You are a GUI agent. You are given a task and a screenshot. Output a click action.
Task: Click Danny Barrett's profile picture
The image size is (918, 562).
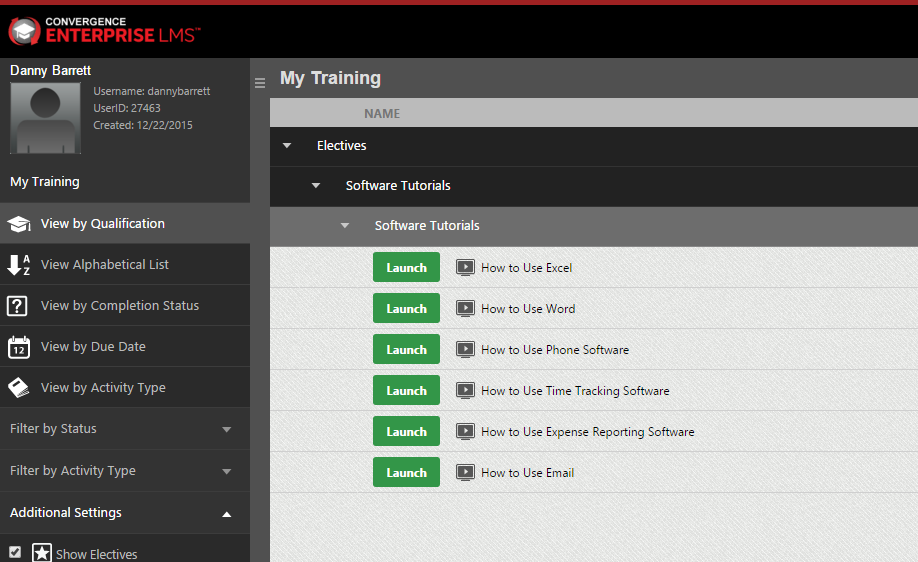(46, 118)
